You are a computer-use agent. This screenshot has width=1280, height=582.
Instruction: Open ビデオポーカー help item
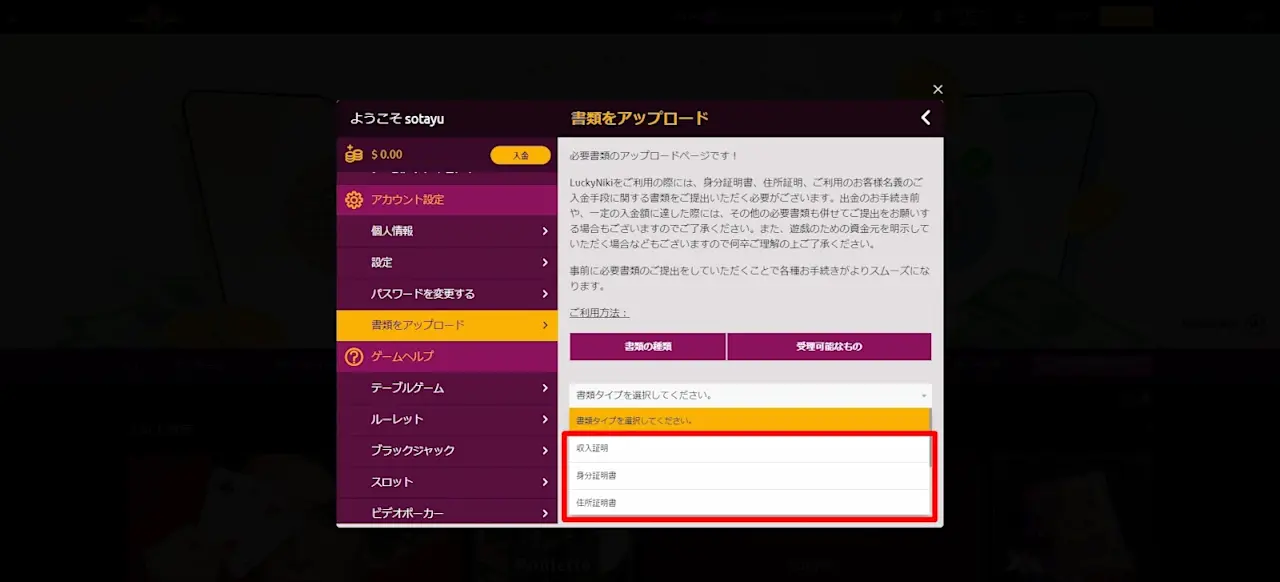pos(447,513)
